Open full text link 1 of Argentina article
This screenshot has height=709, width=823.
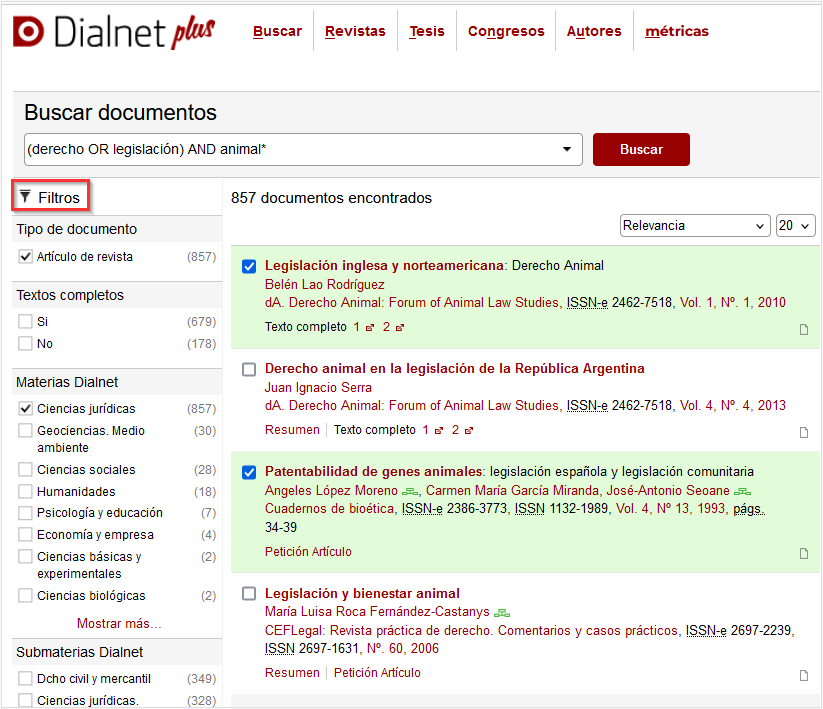[x=433, y=430]
